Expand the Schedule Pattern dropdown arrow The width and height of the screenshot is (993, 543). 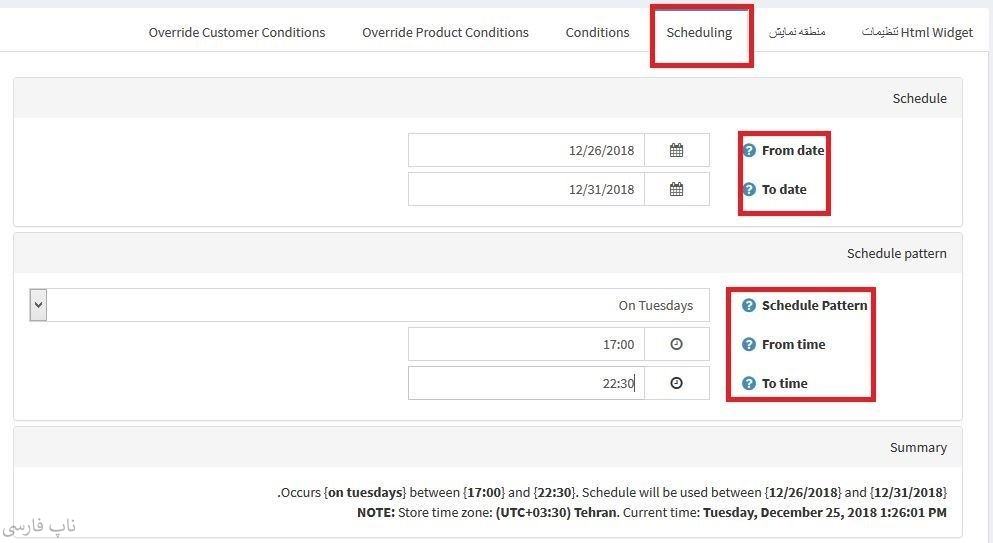[x=39, y=305]
